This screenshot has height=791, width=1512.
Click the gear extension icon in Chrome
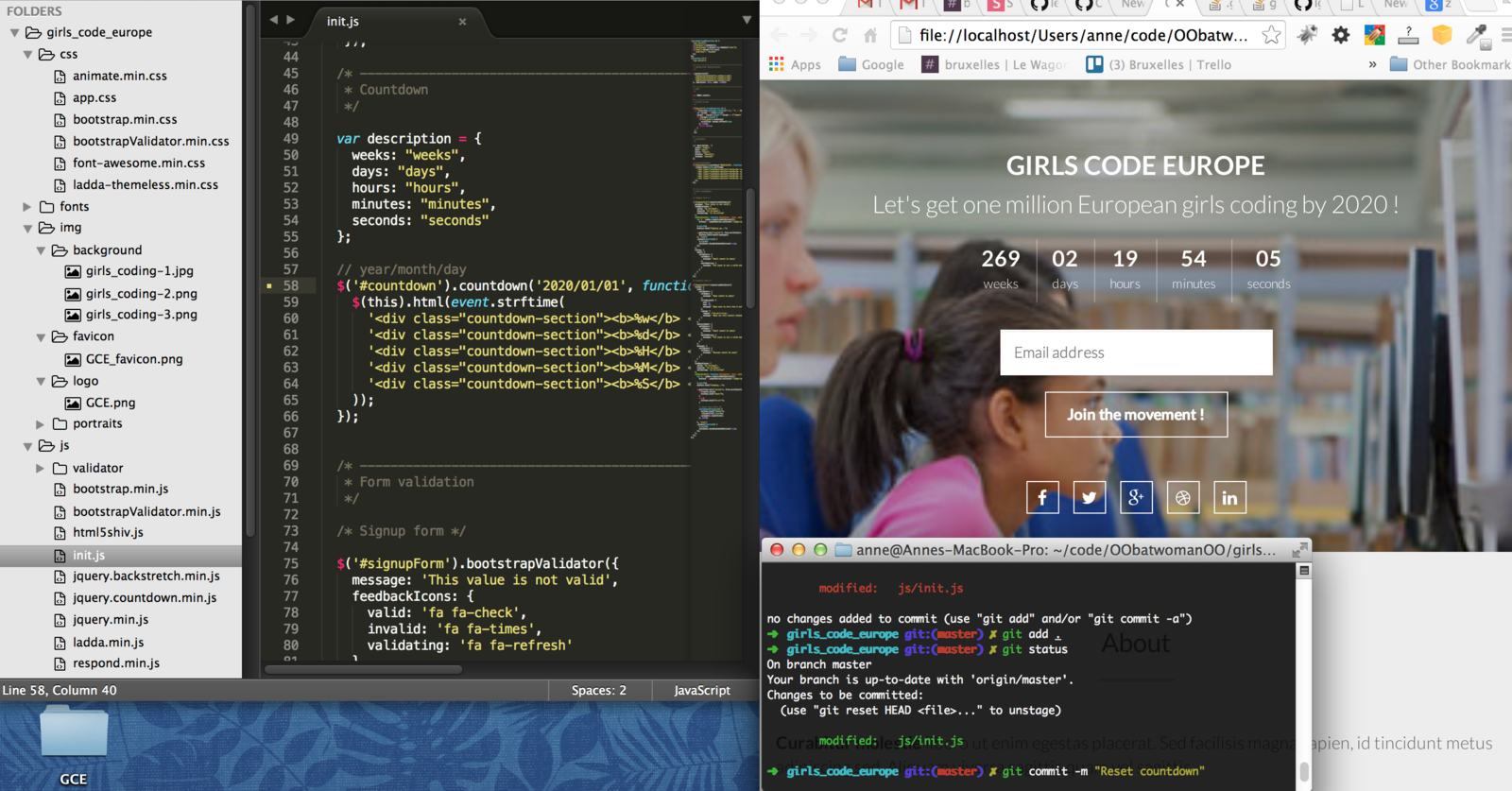click(1341, 35)
